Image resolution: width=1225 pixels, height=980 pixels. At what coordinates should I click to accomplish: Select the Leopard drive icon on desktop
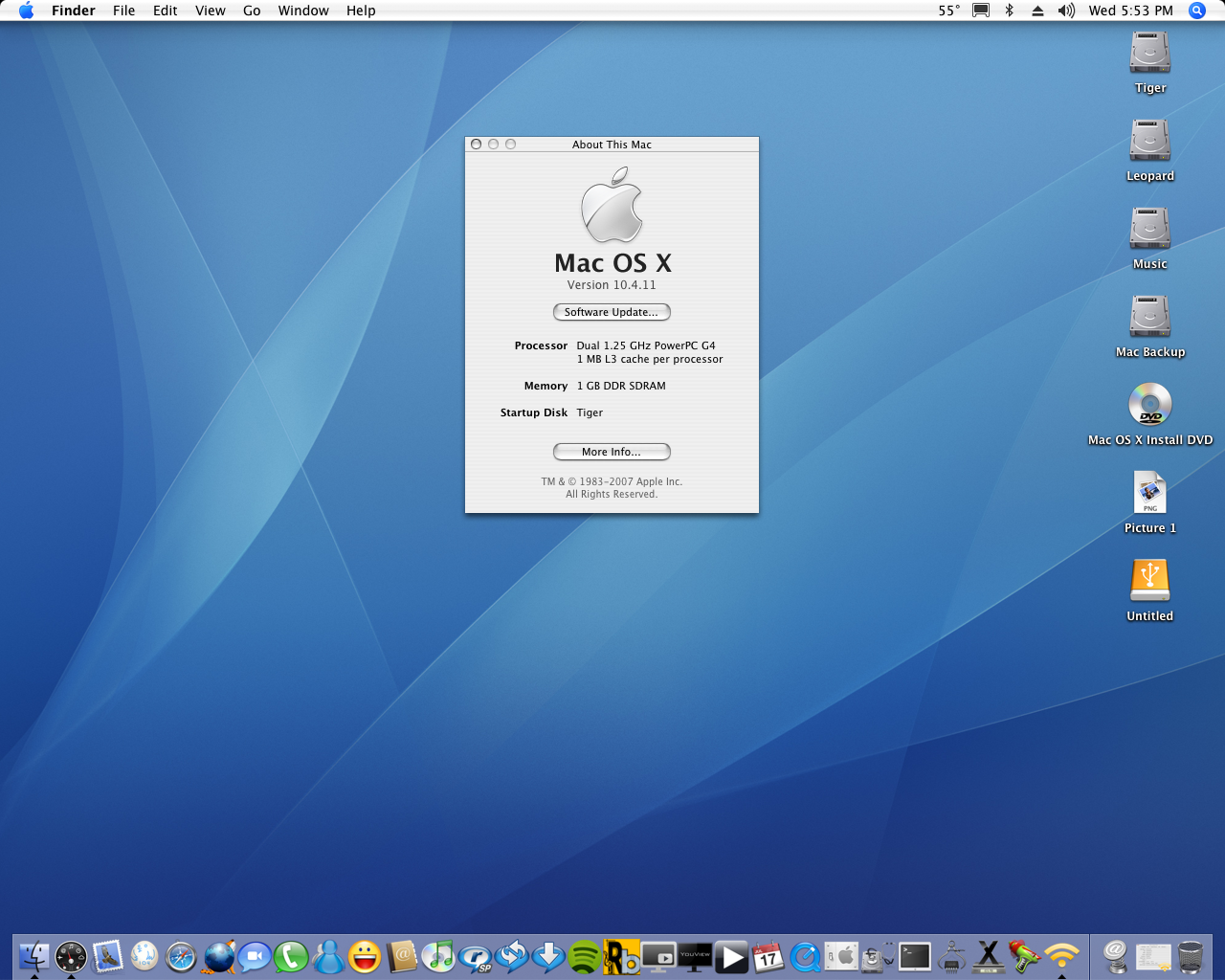pyautogui.click(x=1150, y=141)
